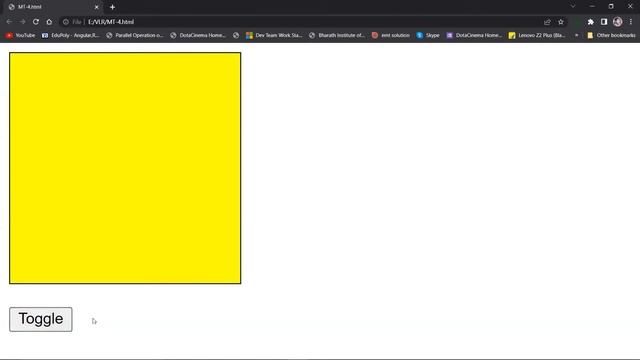Viewport: 640px width, 360px height.
Task: Expand the bookmarks overflow chevron
Action: (576, 36)
